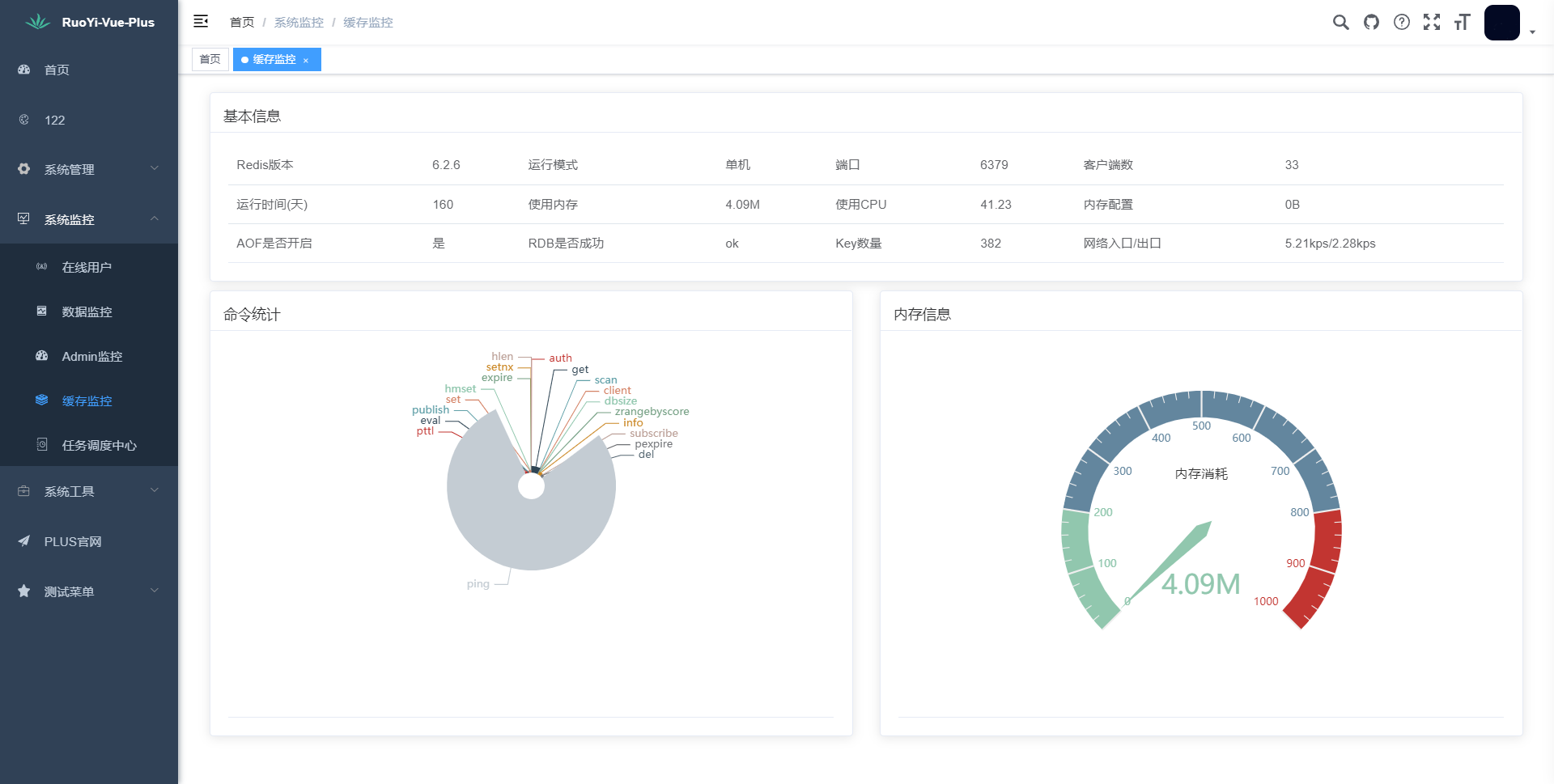Expand the 系统工具 submenu
This screenshot has width=1554, height=784.
(x=89, y=491)
